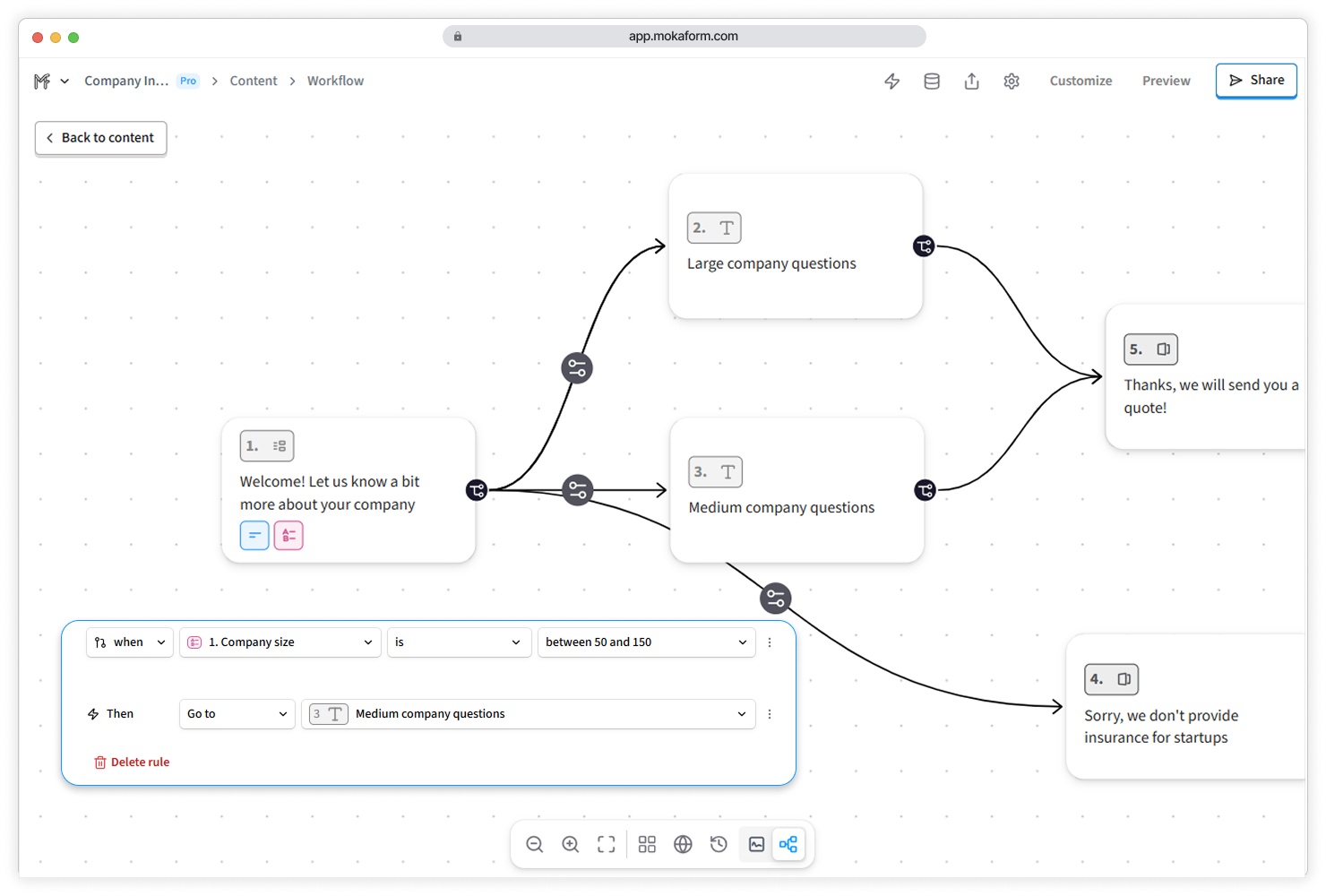
Task: Click the fit-to-screen icon
Action: 607,844
